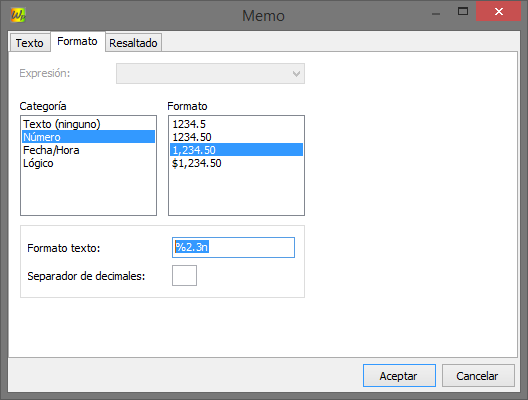Select the Formato tab

point(77,41)
